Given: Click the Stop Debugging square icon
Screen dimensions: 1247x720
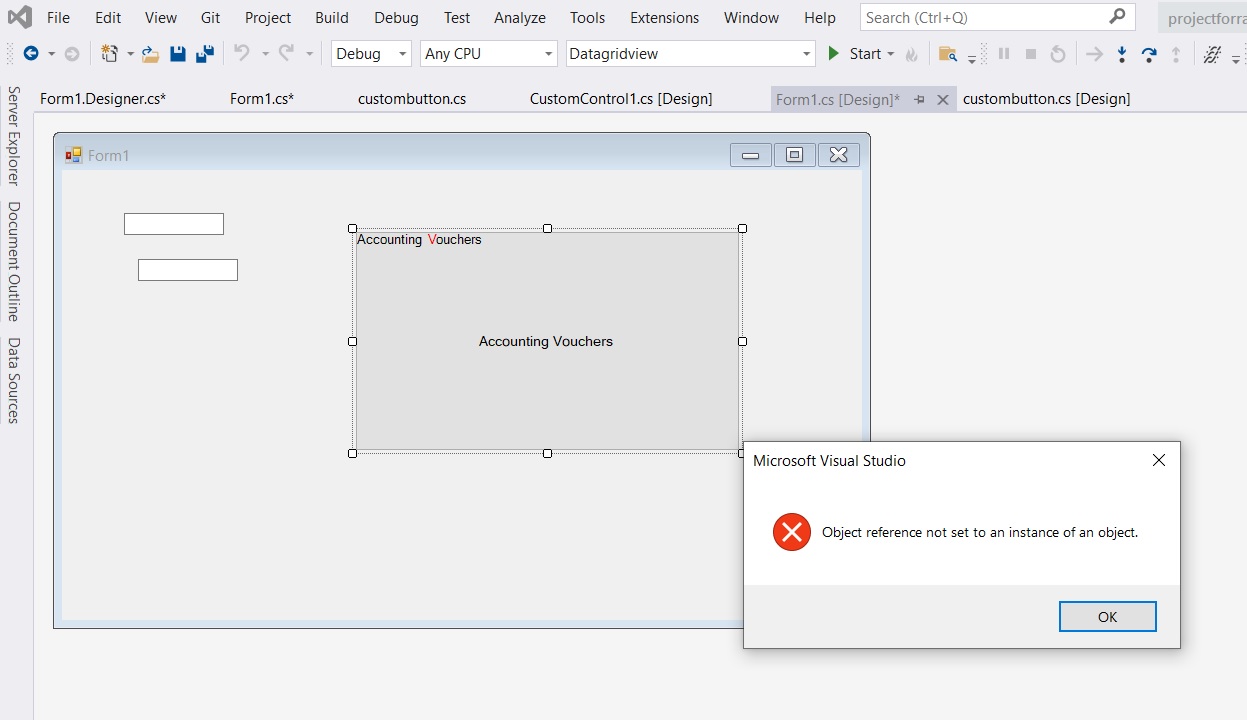Looking at the screenshot, I should (x=1031, y=54).
